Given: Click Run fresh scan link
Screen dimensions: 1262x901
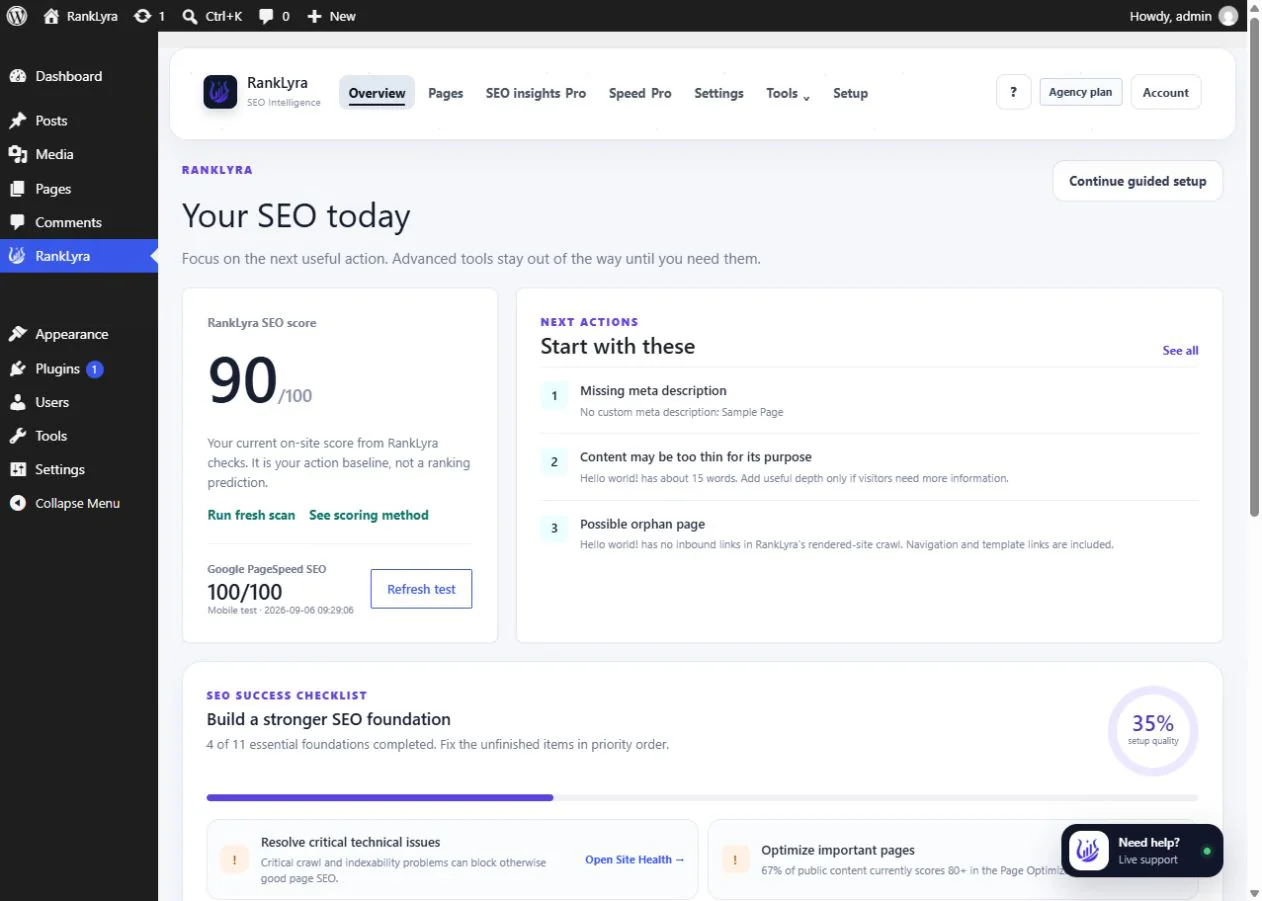Looking at the screenshot, I should coord(251,515).
